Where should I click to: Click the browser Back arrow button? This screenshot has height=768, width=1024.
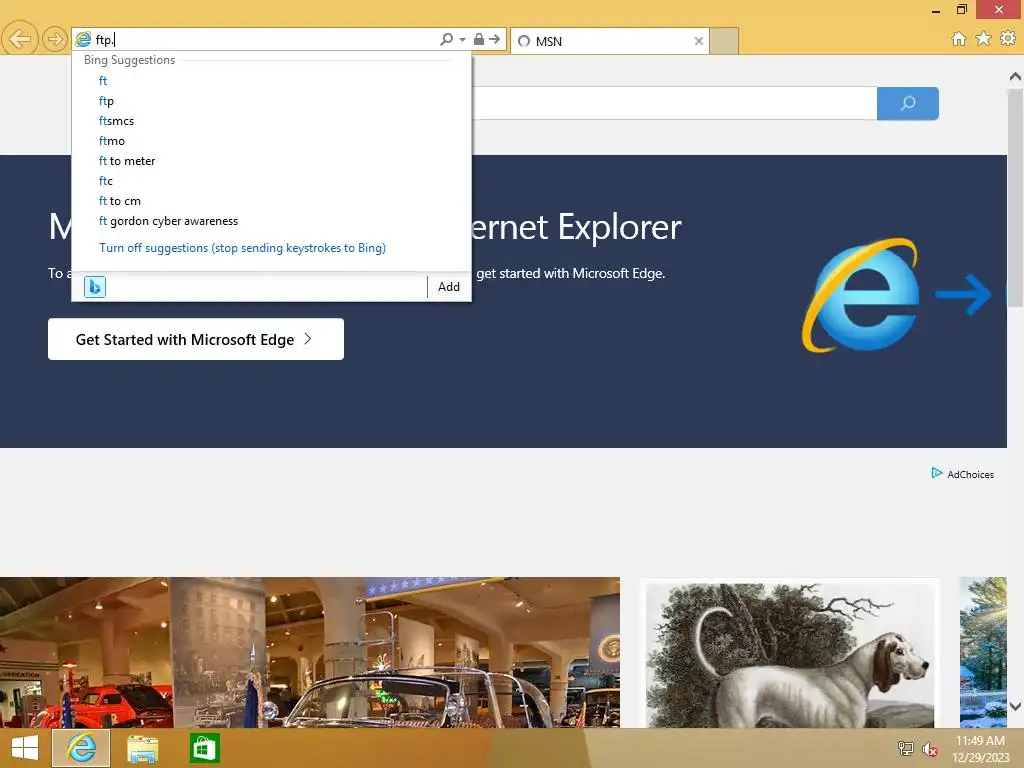click(x=20, y=39)
